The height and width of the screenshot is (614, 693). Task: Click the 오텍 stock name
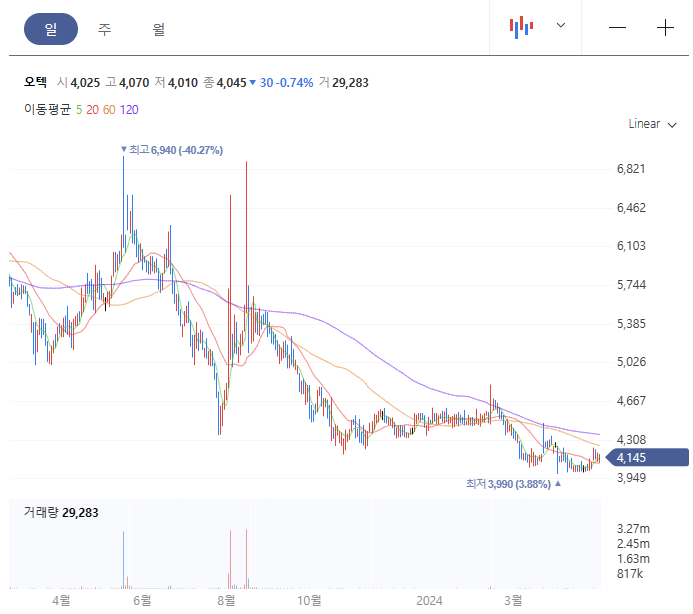pos(35,82)
